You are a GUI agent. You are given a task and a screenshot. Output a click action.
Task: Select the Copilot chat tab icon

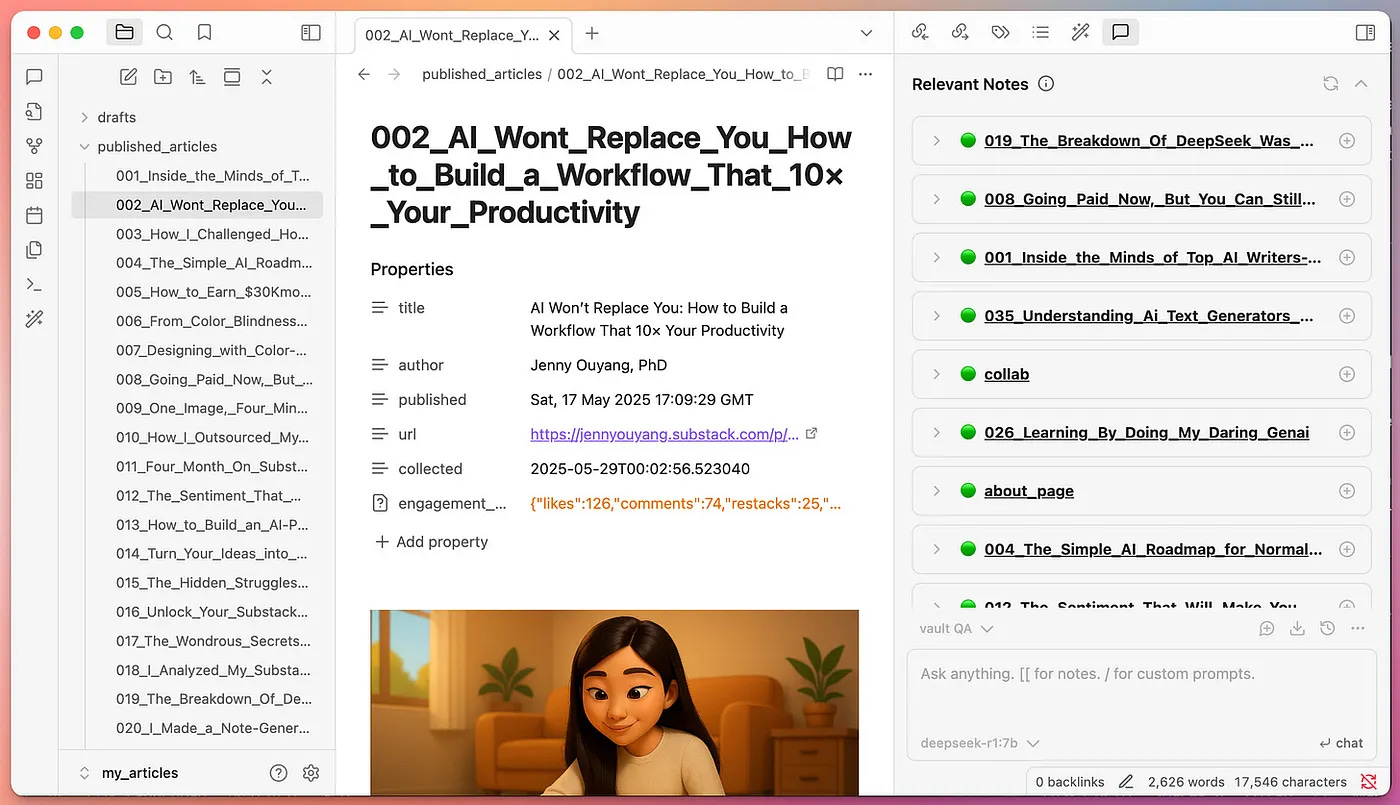click(x=1120, y=33)
